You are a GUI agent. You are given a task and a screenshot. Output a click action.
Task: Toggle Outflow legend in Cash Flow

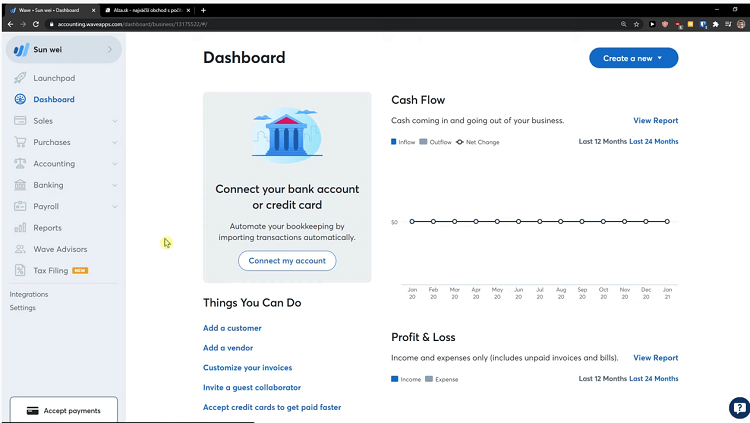coord(435,142)
